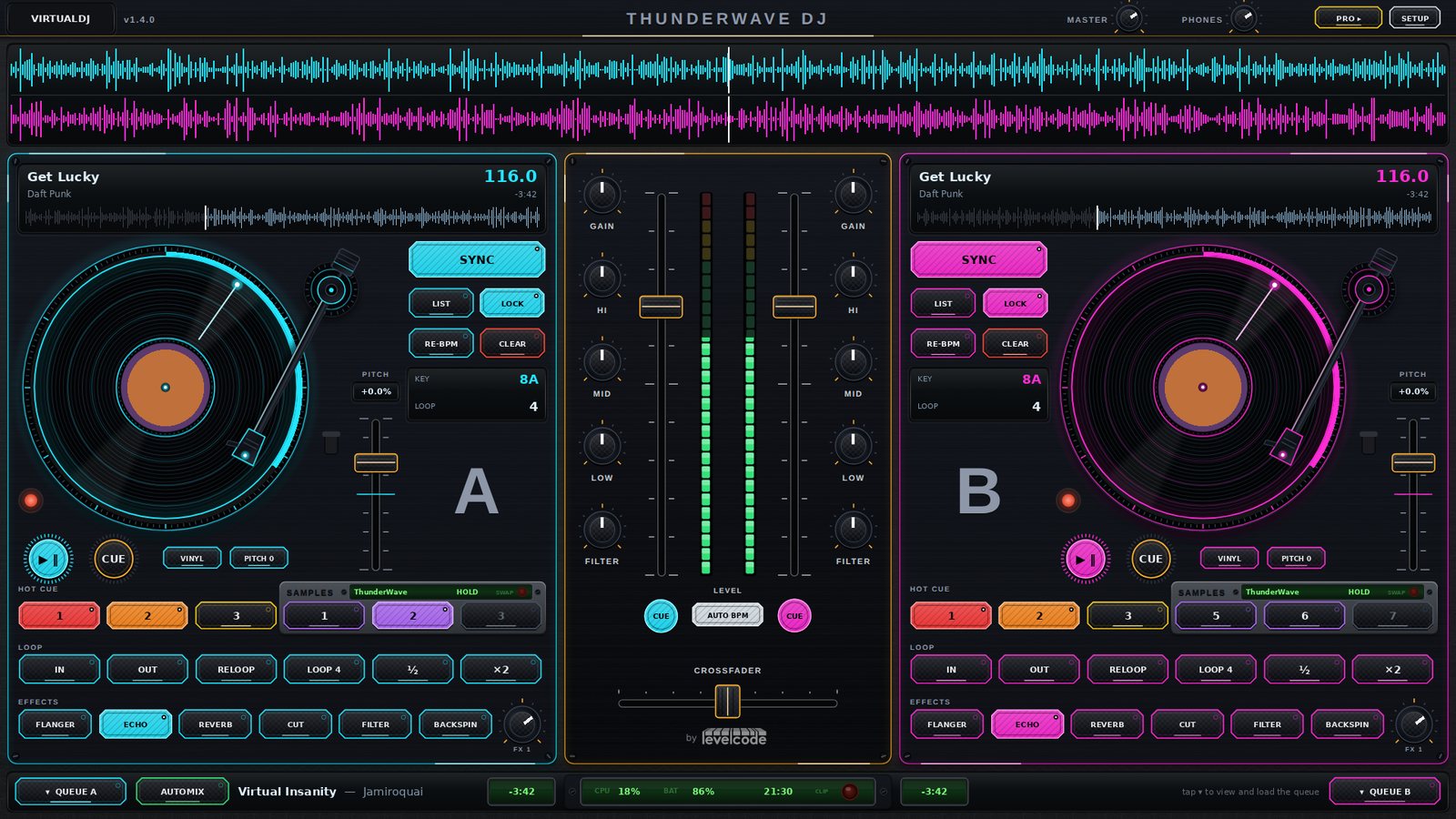Viewport: 1456px width, 819px height.
Task: Play deck A purple sample pad 2
Action: 412,616
